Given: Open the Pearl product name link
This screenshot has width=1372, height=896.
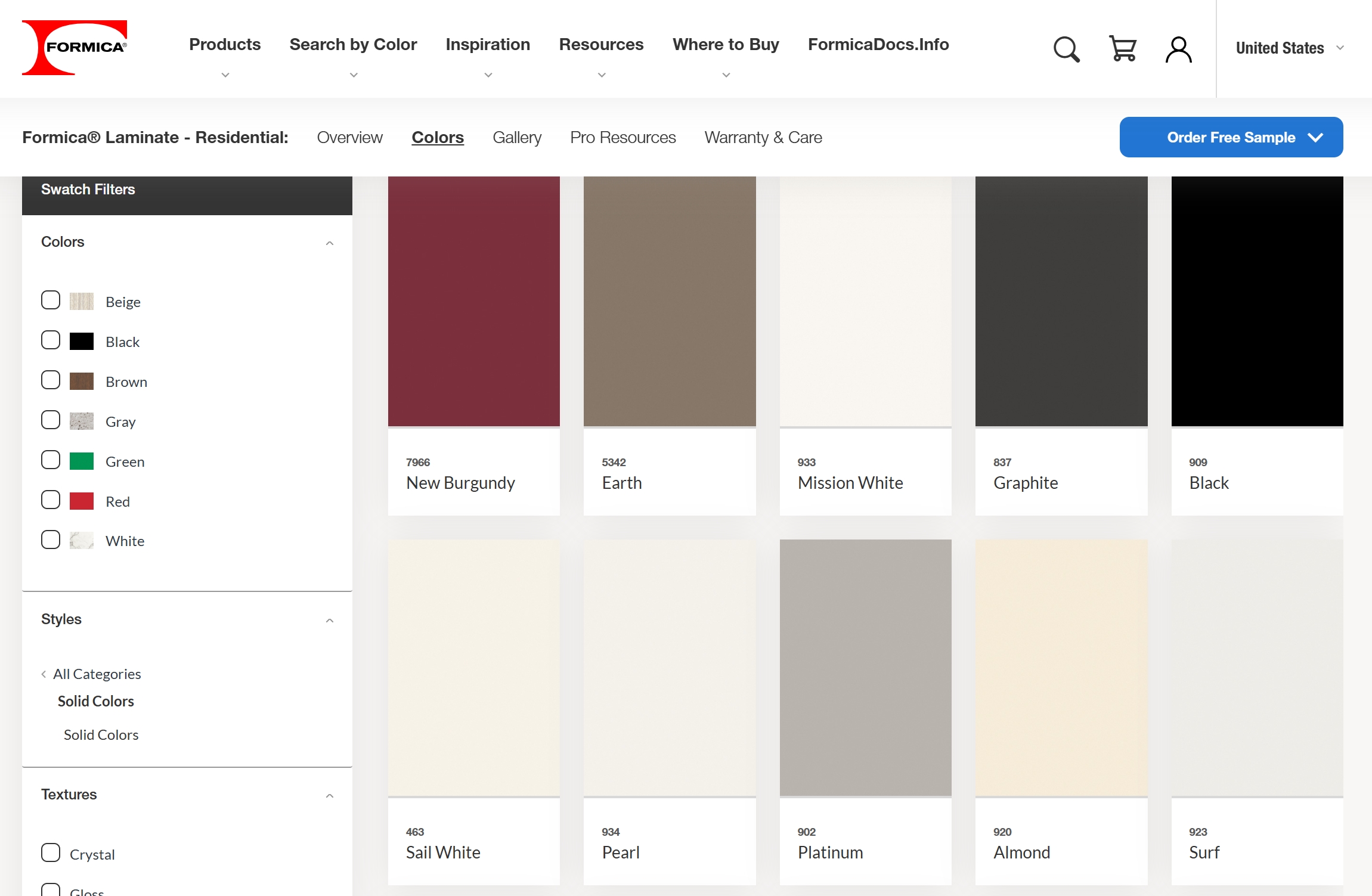Looking at the screenshot, I should point(621,852).
